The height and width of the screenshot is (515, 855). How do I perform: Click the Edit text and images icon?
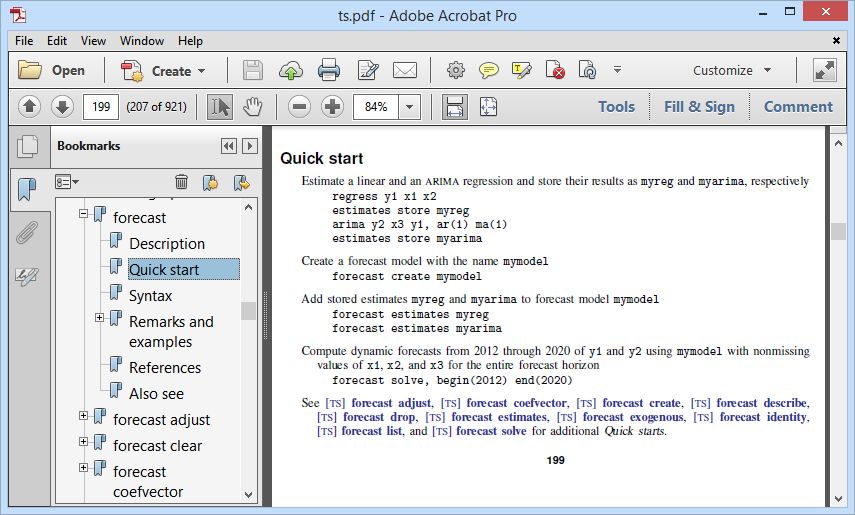point(368,70)
